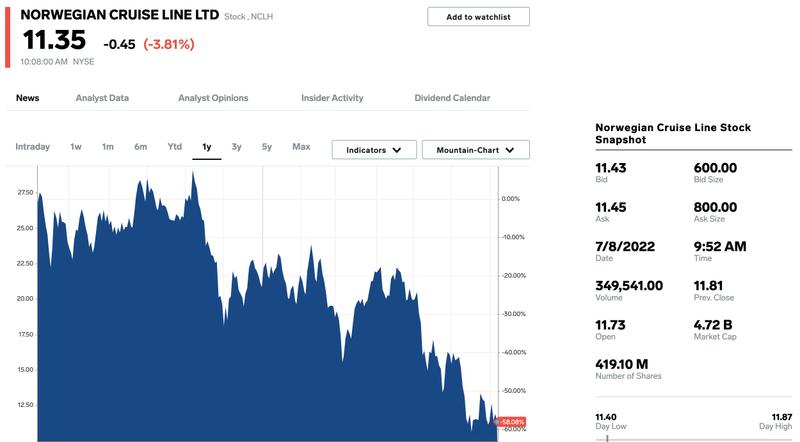
Task: Click the Norwegian Cruise Line Stock Snapshot heading
Action: [x=673, y=134]
